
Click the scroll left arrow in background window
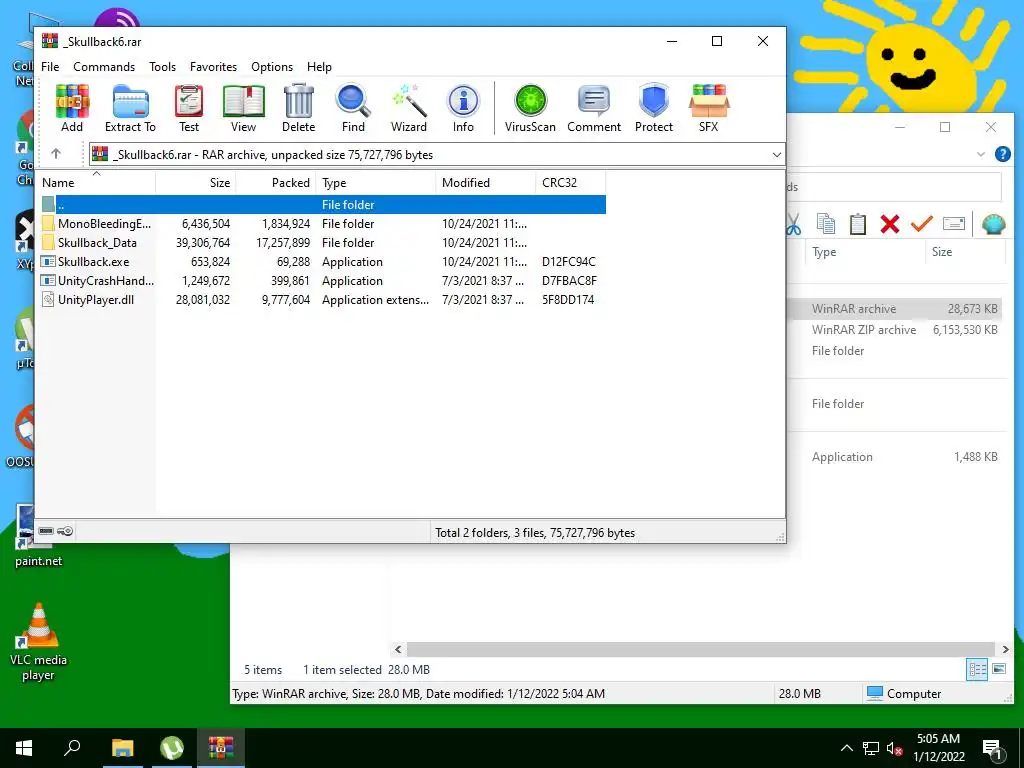tap(398, 649)
